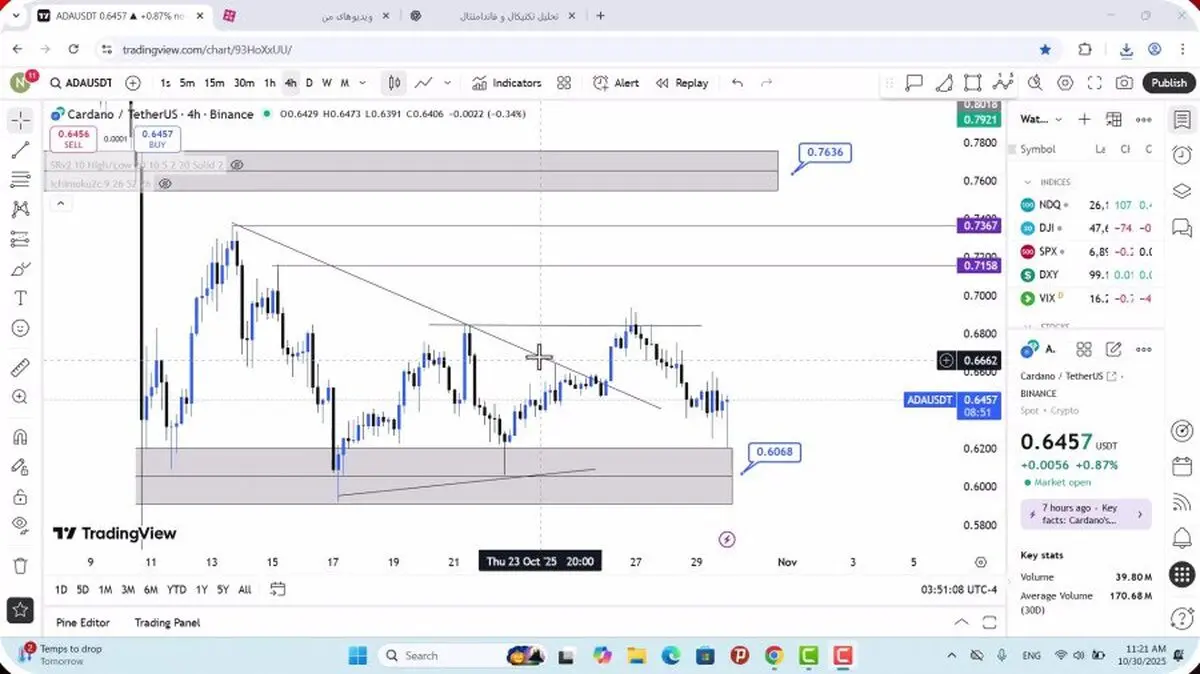Select the YTD date range
Viewport: 1200px width, 674px height.
tap(177, 589)
